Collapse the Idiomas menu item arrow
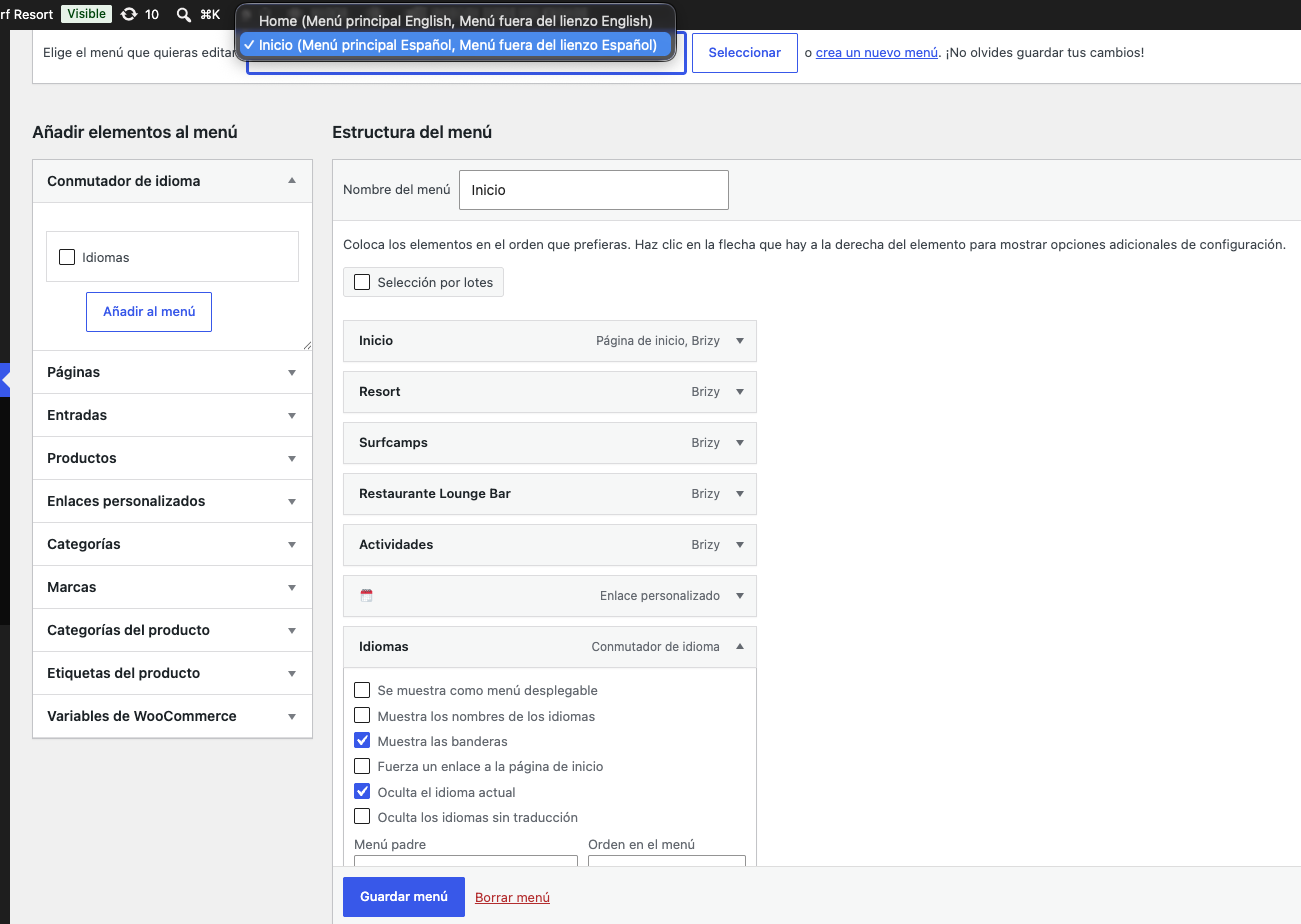Image resolution: width=1301 pixels, height=924 pixels. pyautogui.click(x=740, y=647)
